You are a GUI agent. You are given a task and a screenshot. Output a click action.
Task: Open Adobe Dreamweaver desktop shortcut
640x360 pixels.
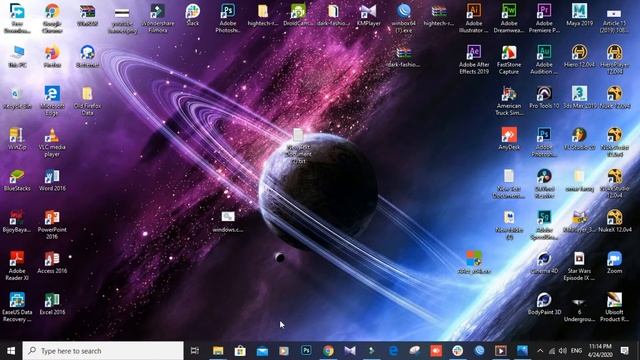coord(509,18)
